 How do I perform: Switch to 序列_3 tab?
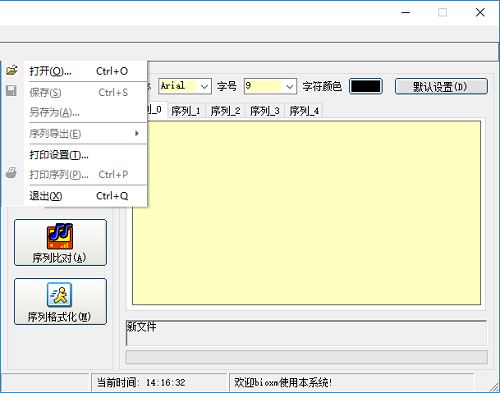click(x=265, y=111)
